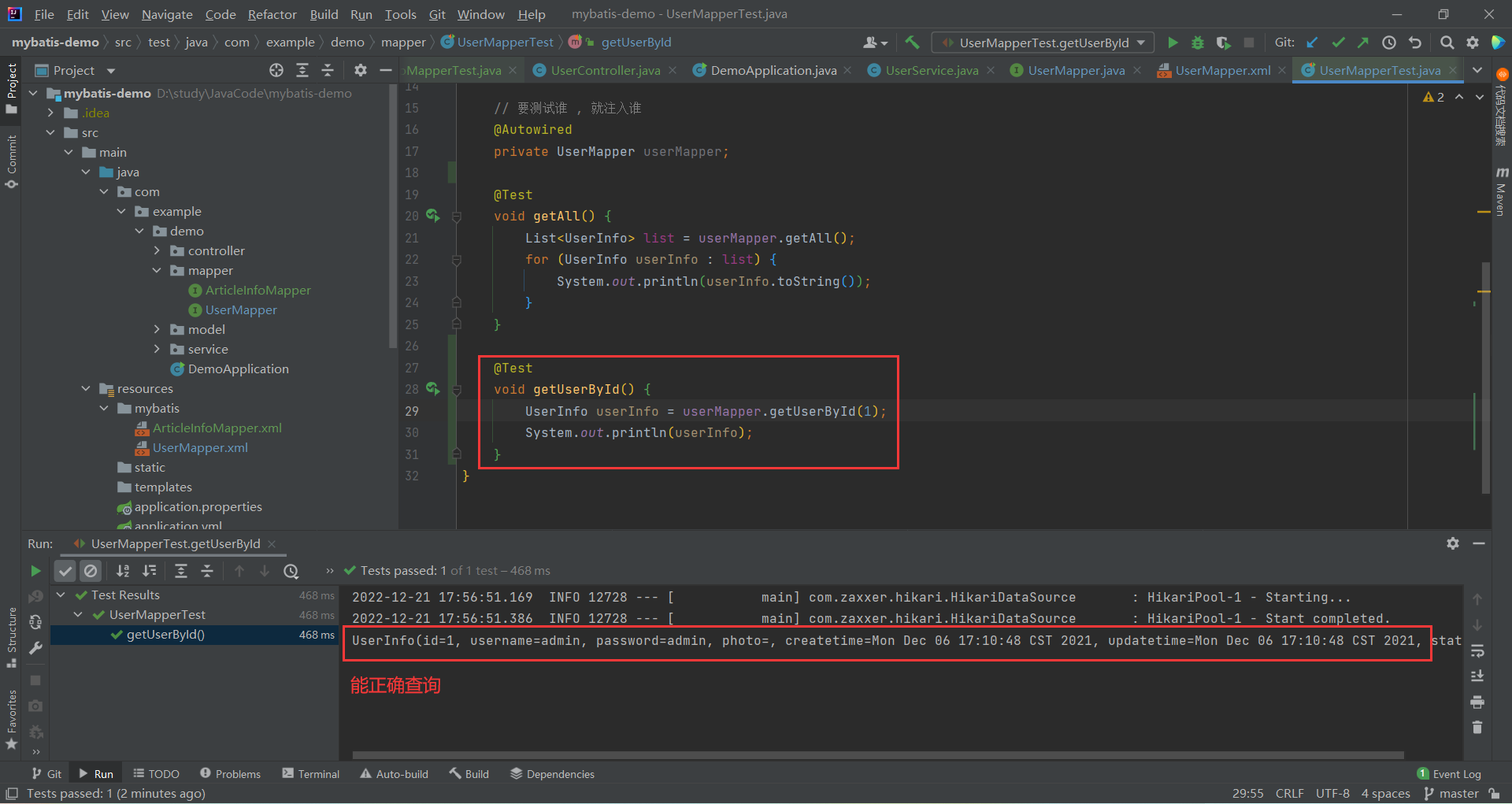The width and height of the screenshot is (1512, 804).
Task: Click Select Opened File target icon
Action: pyautogui.click(x=276, y=70)
